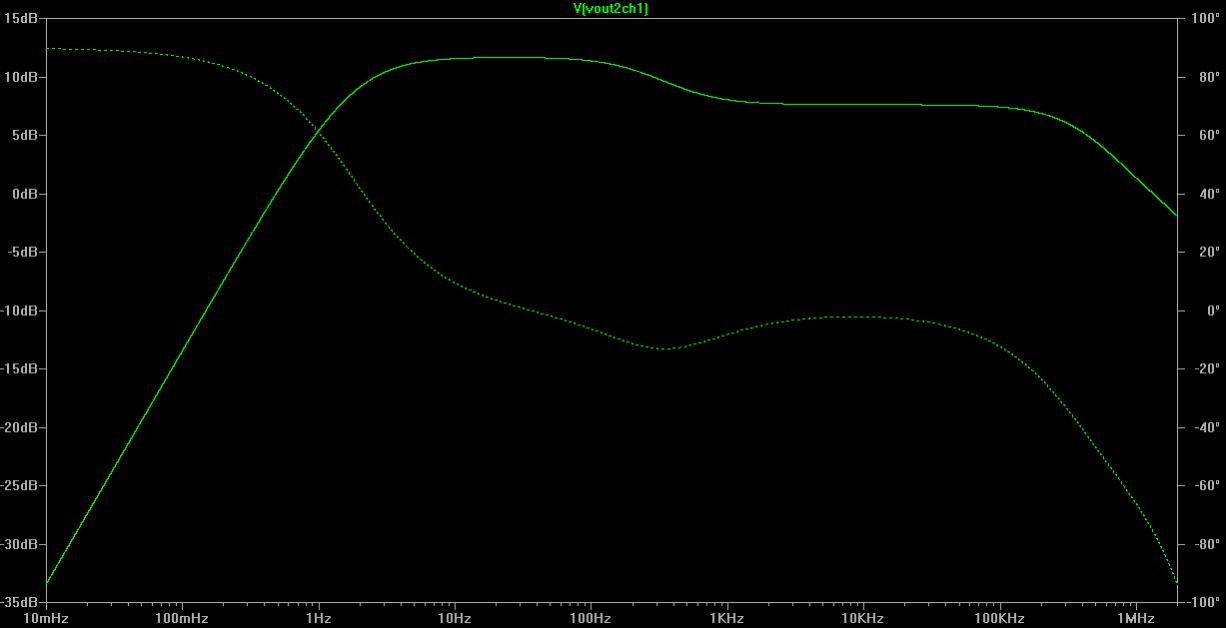Click the -35dB magnitude axis label

19,603
